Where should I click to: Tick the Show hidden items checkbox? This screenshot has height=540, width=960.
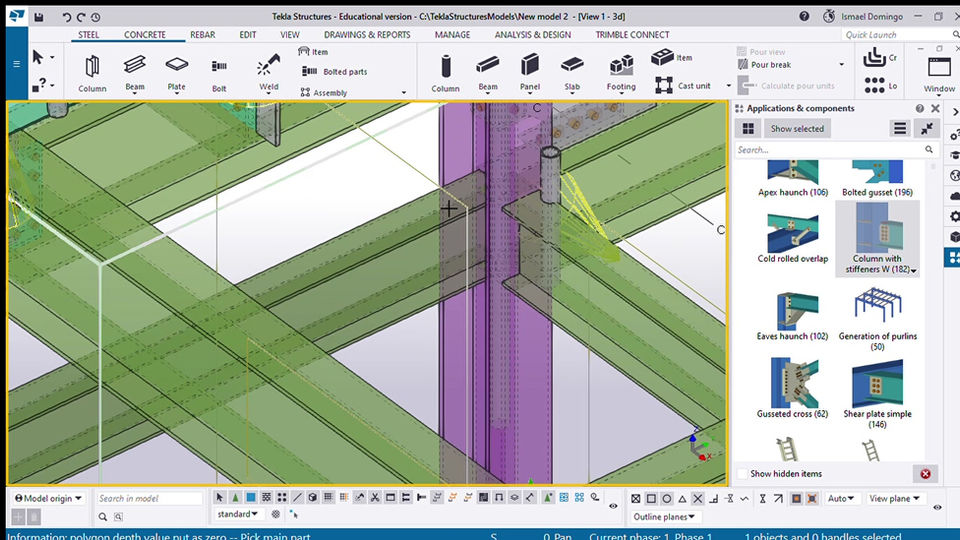coord(743,474)
